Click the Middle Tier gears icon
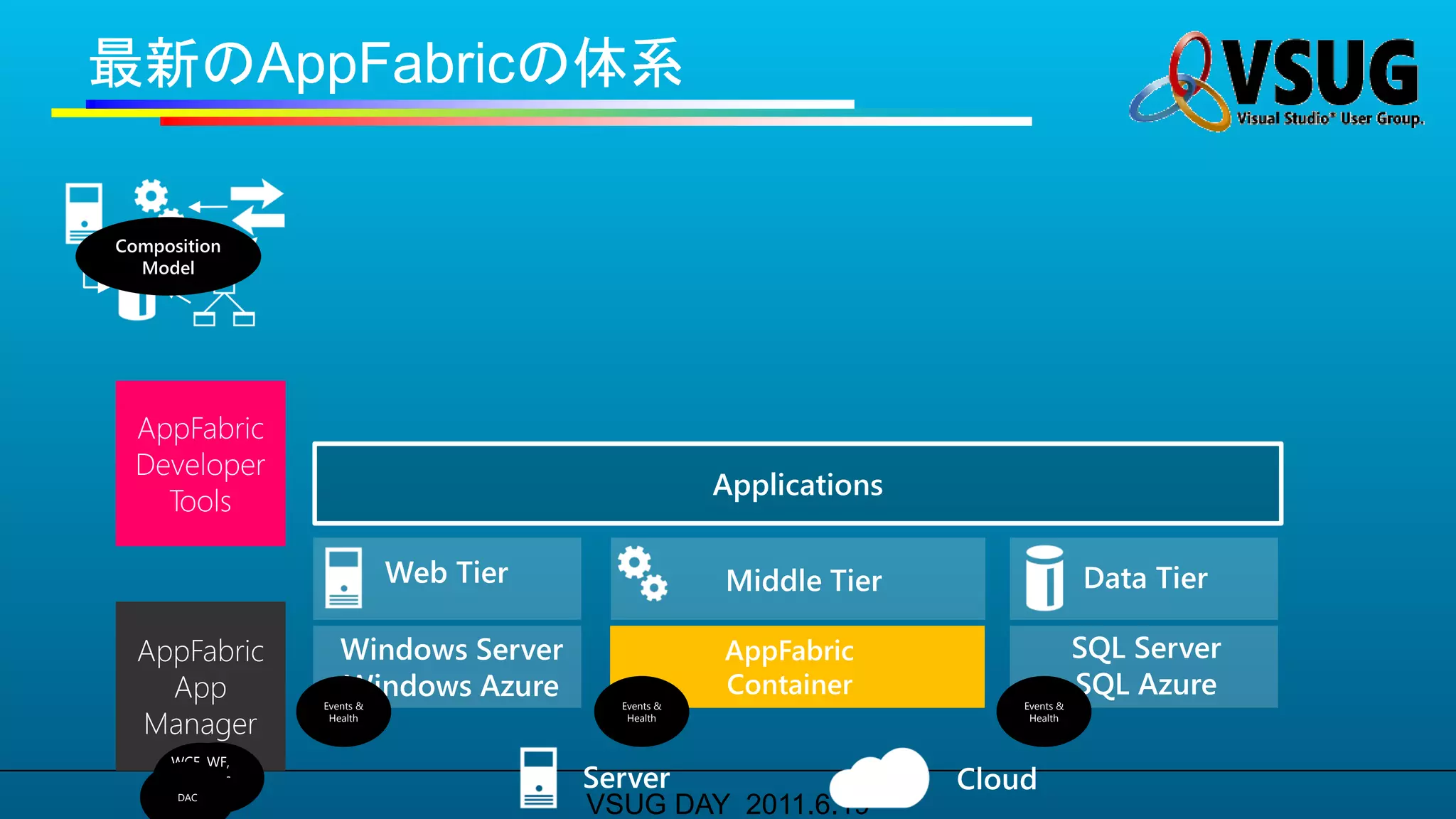This screenshot has width=1456, height=819. click(x=643, y=573)
